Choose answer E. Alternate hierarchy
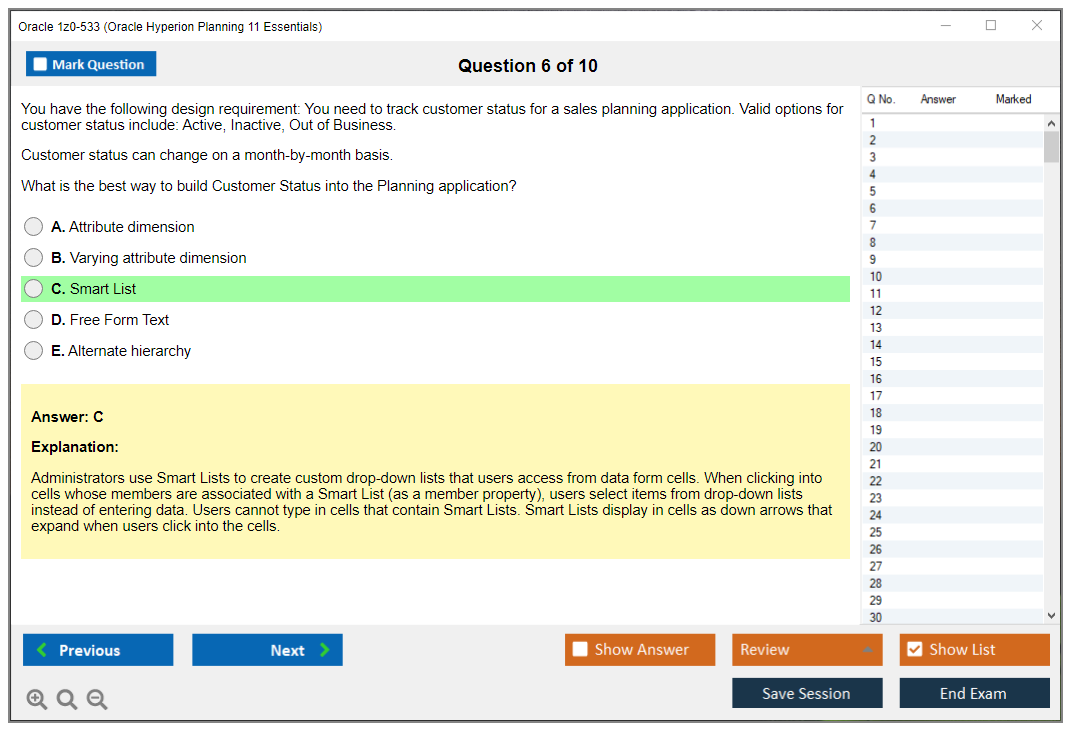Image resolution: width=1075 pixels, height=735 pixels. point(34,351)
